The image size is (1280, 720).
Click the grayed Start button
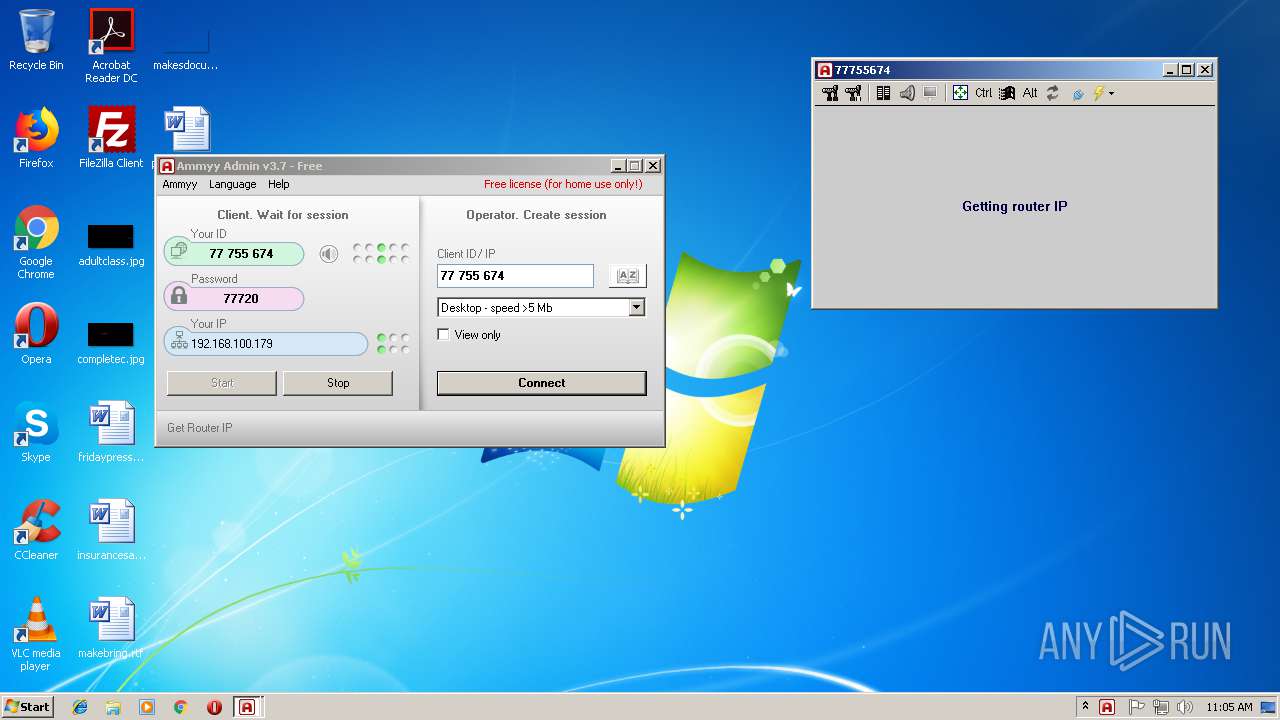click(222, 383)
